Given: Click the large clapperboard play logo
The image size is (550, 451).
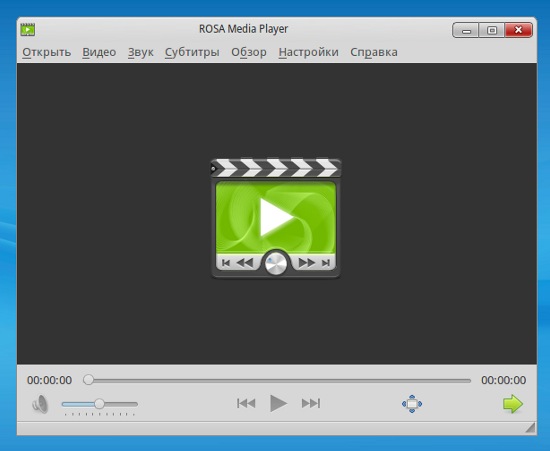Looking at the screenshot, I should [276, 219].
